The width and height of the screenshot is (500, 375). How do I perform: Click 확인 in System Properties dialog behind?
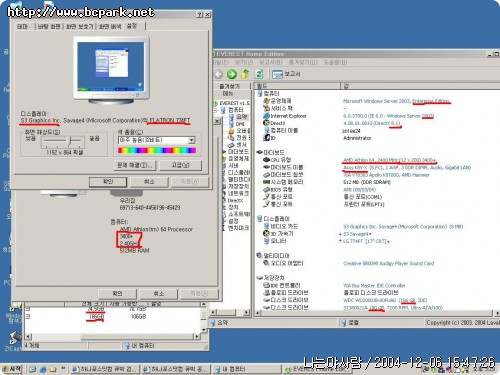coord(117,294)
